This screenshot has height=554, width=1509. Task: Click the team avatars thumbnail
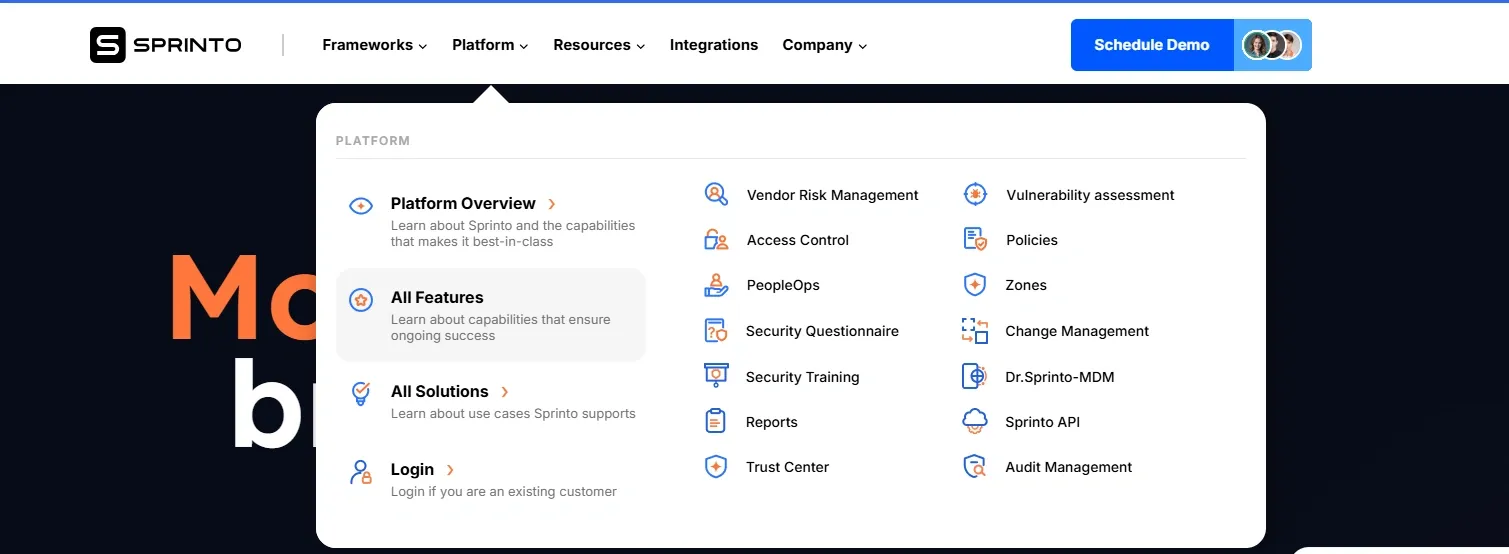coord(1272,45)
